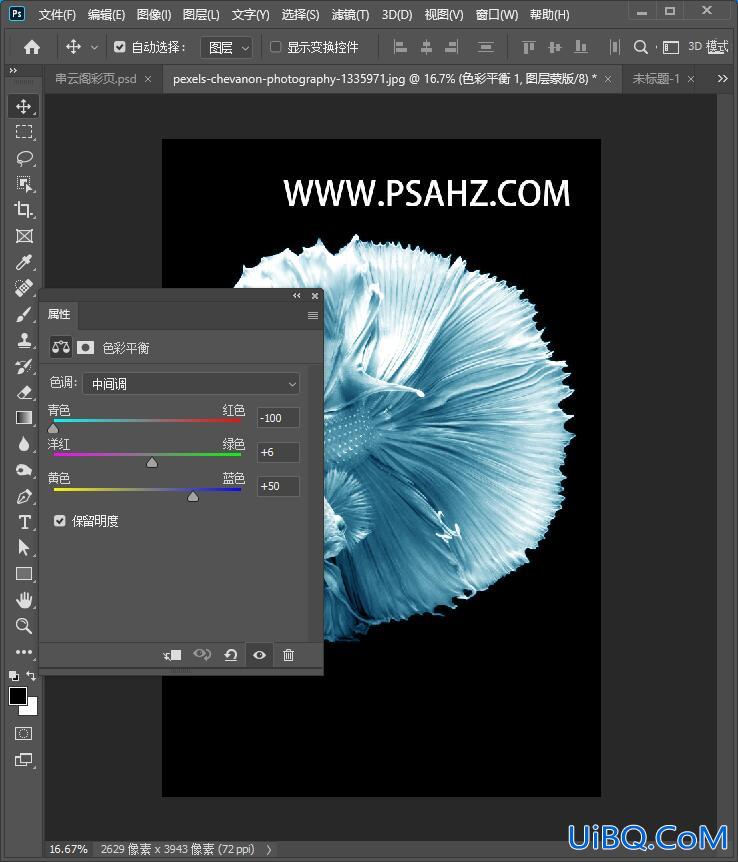The width and height of the screenshot is (738, 862).
Task: Click the search magnifier in options bar
Action: (x=640, y=47)
